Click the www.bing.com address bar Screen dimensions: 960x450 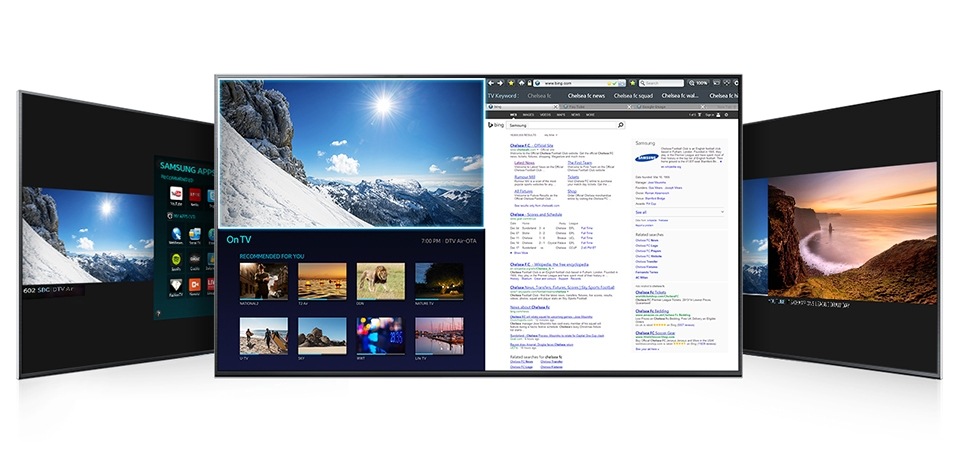579,83
